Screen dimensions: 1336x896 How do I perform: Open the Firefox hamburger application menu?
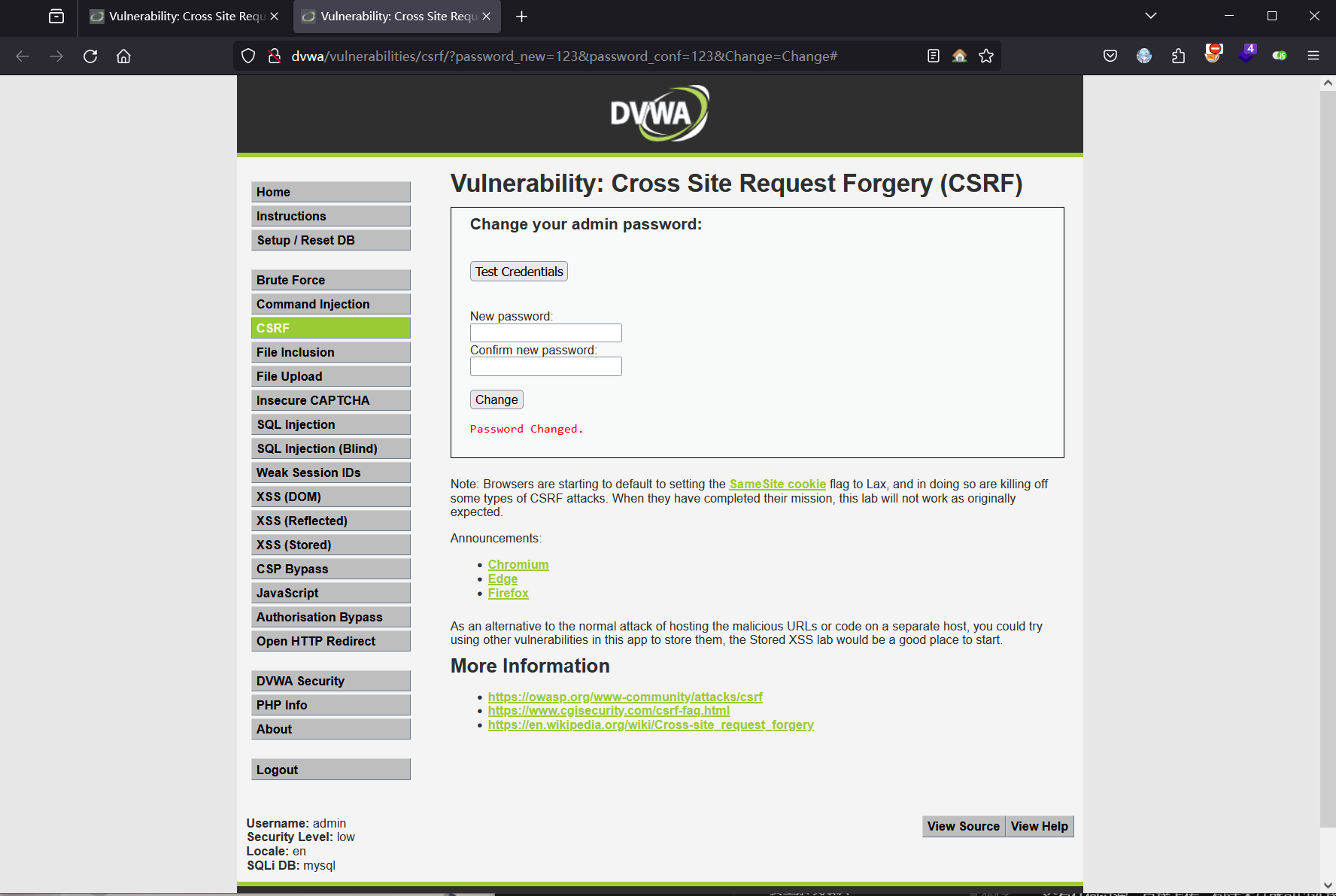pos(1313,56)
